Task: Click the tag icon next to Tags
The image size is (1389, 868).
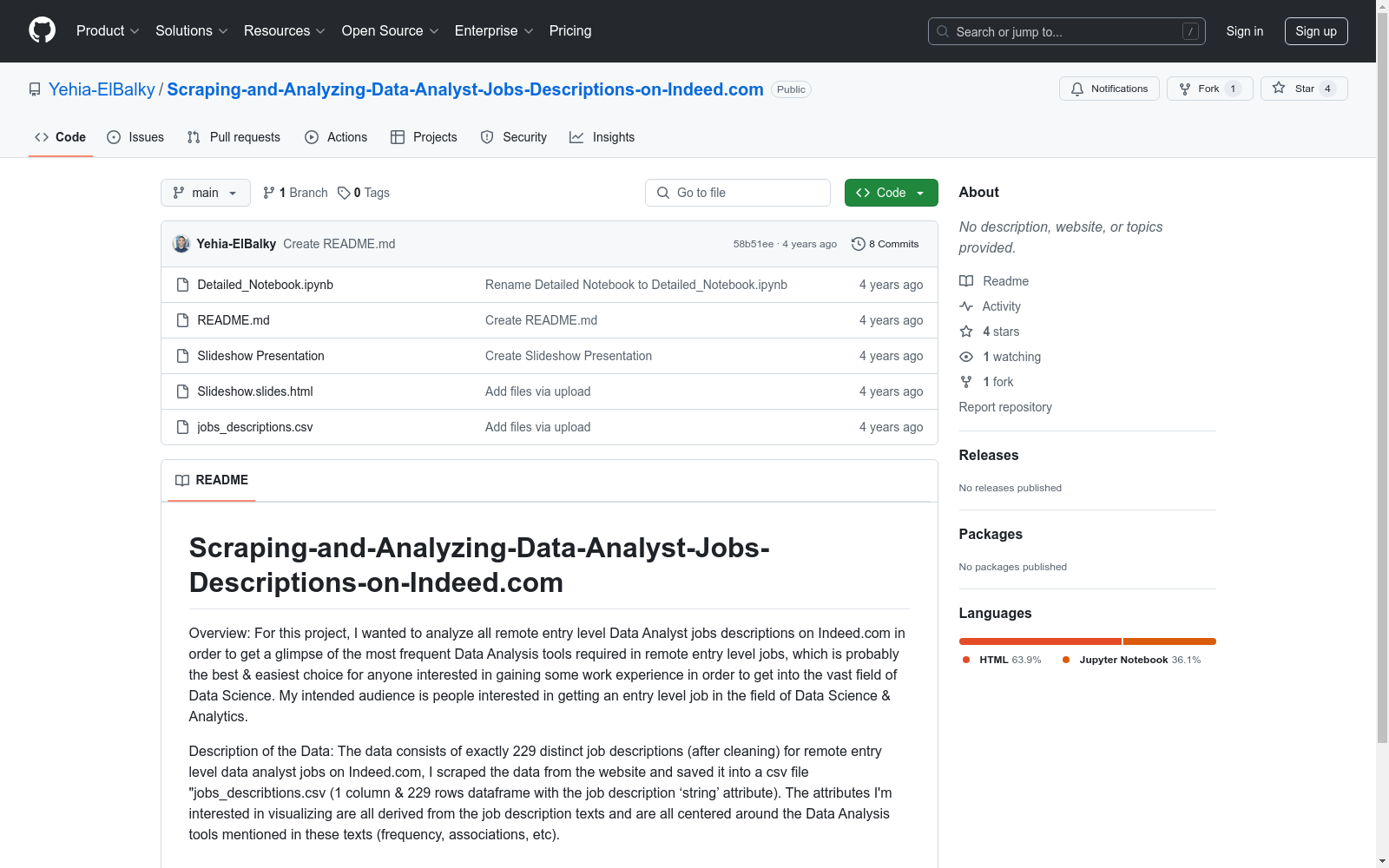Action: coord(344,193)
